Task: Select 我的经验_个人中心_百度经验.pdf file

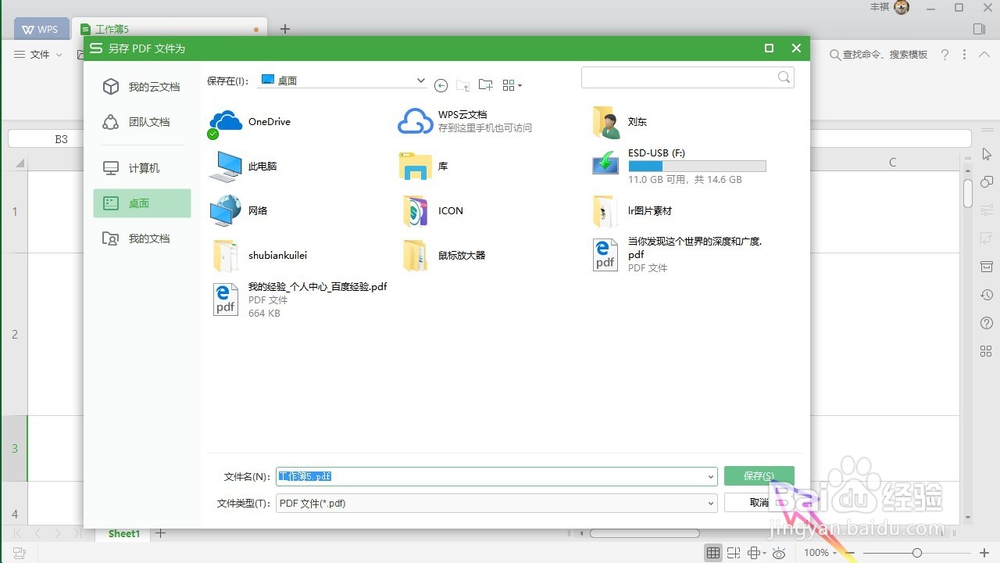Action: (298, 300)
